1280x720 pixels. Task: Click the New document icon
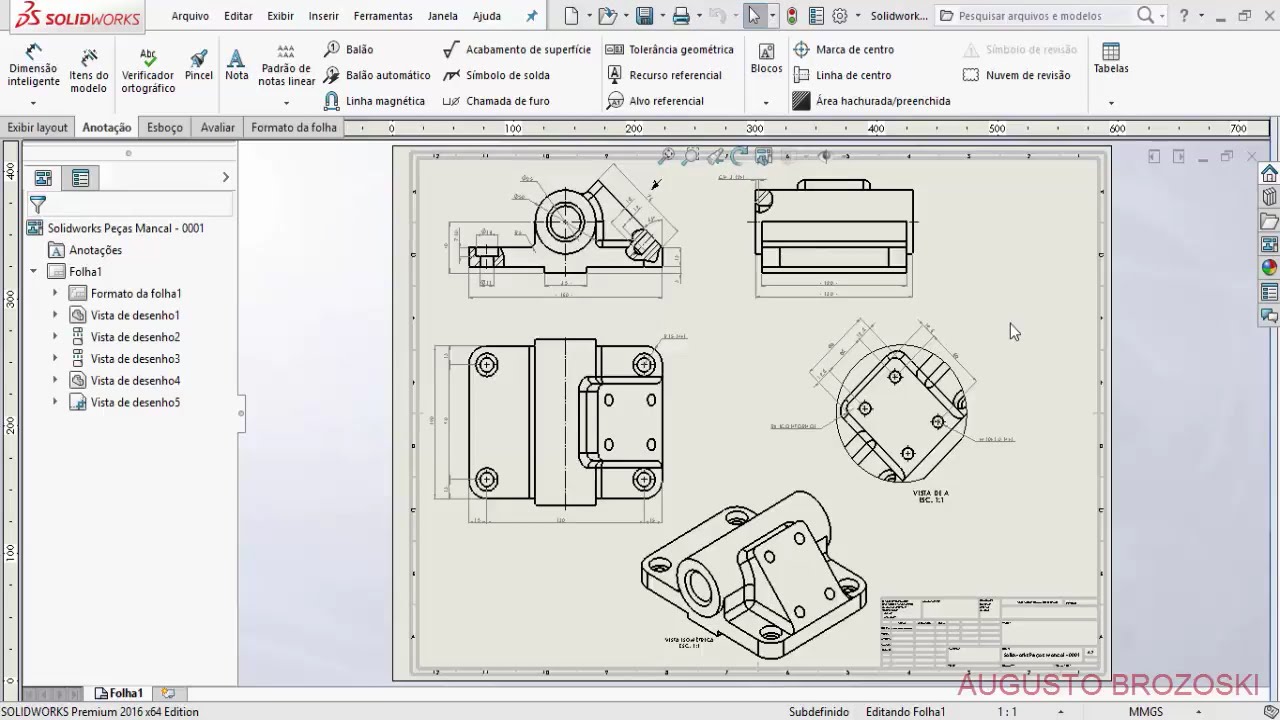[571, 16]
